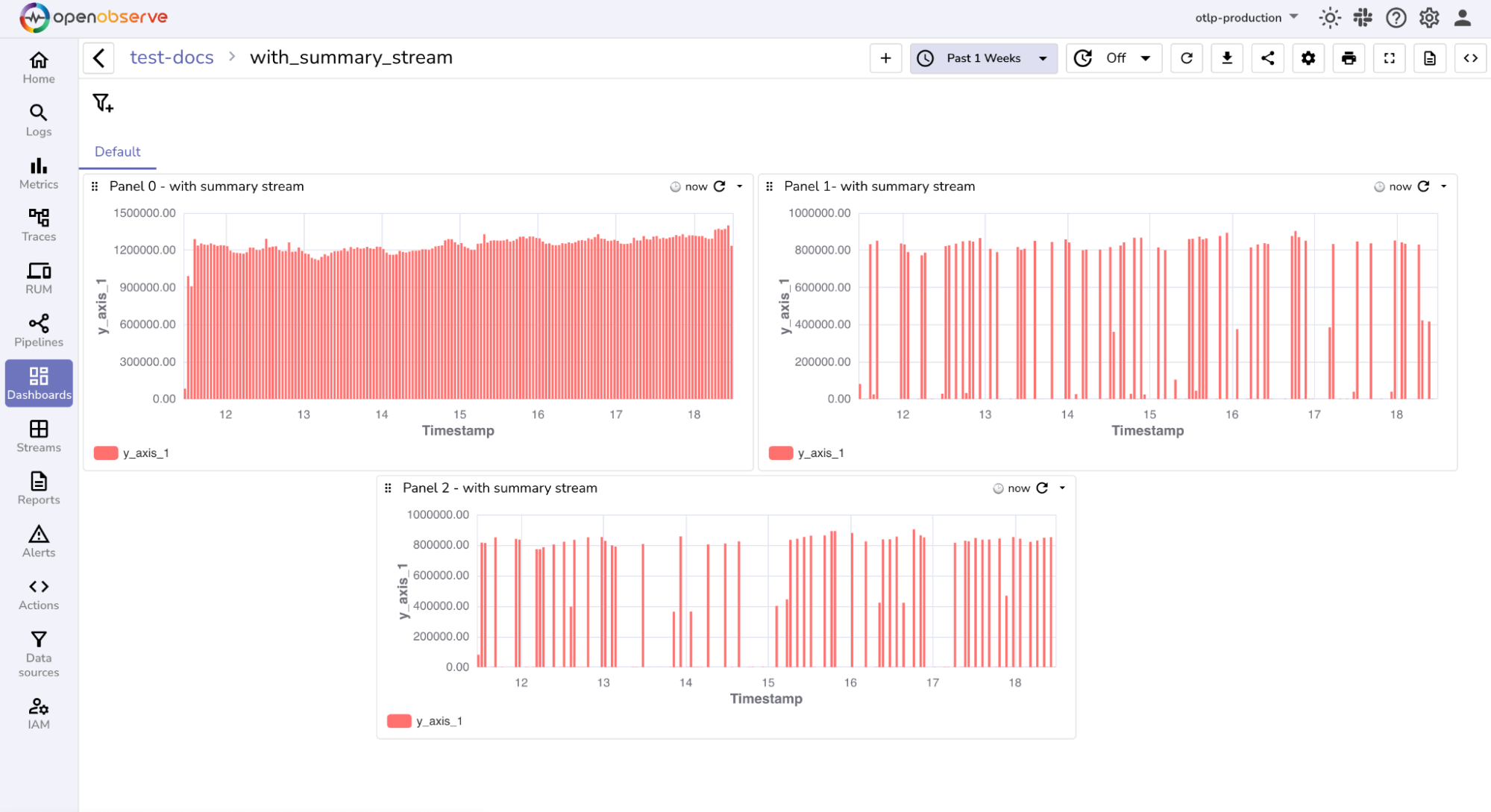Open the Logs section from the sidebar
This screenshot has width=1491, height=812.
coord(38,120)
